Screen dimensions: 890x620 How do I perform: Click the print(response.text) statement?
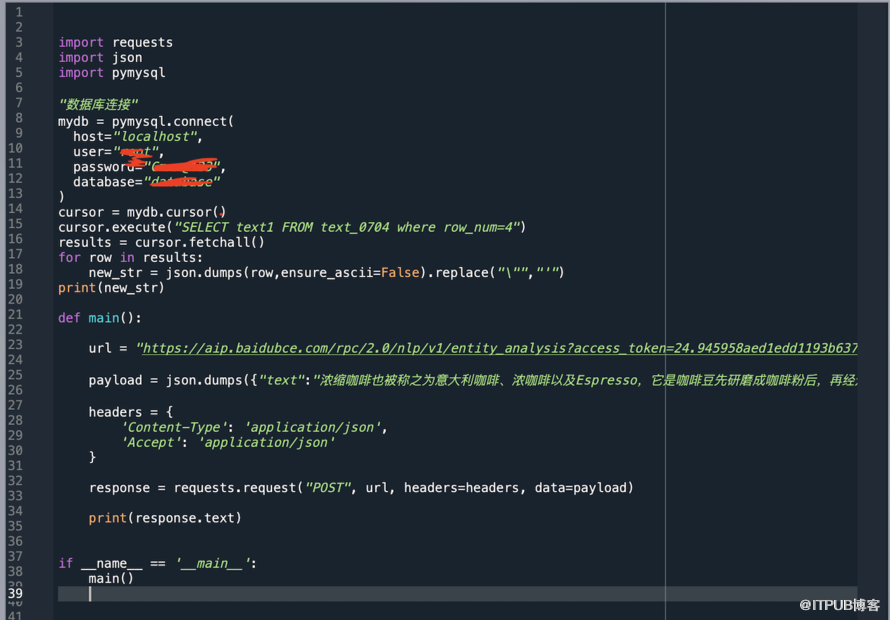coord(165,518)
